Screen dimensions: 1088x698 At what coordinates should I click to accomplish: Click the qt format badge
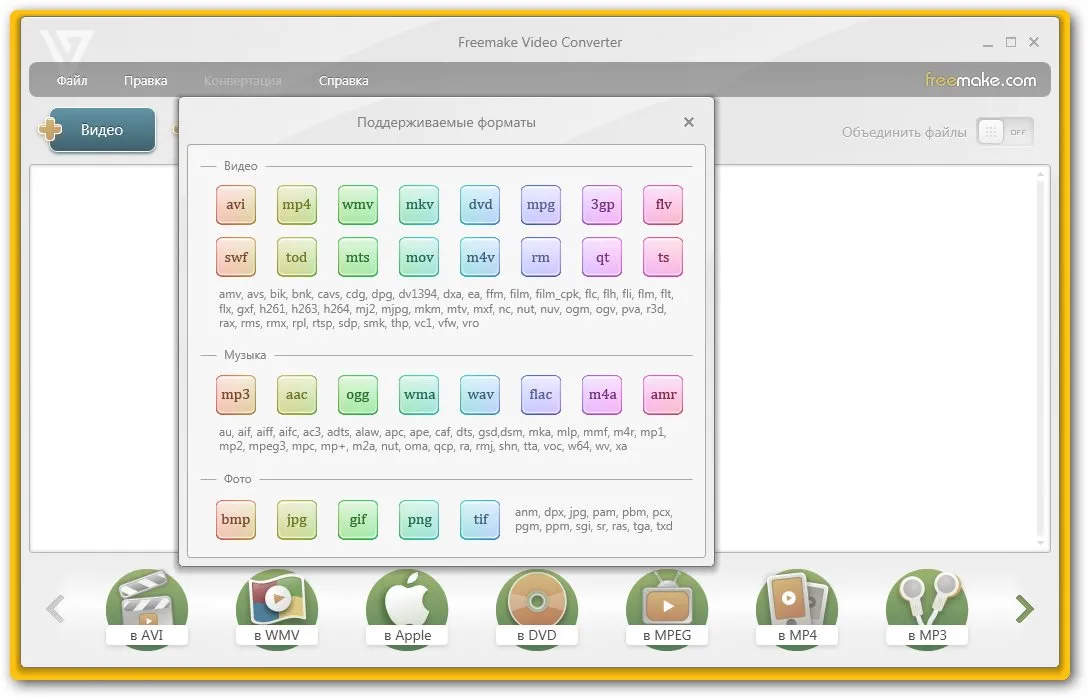[602, 257]
